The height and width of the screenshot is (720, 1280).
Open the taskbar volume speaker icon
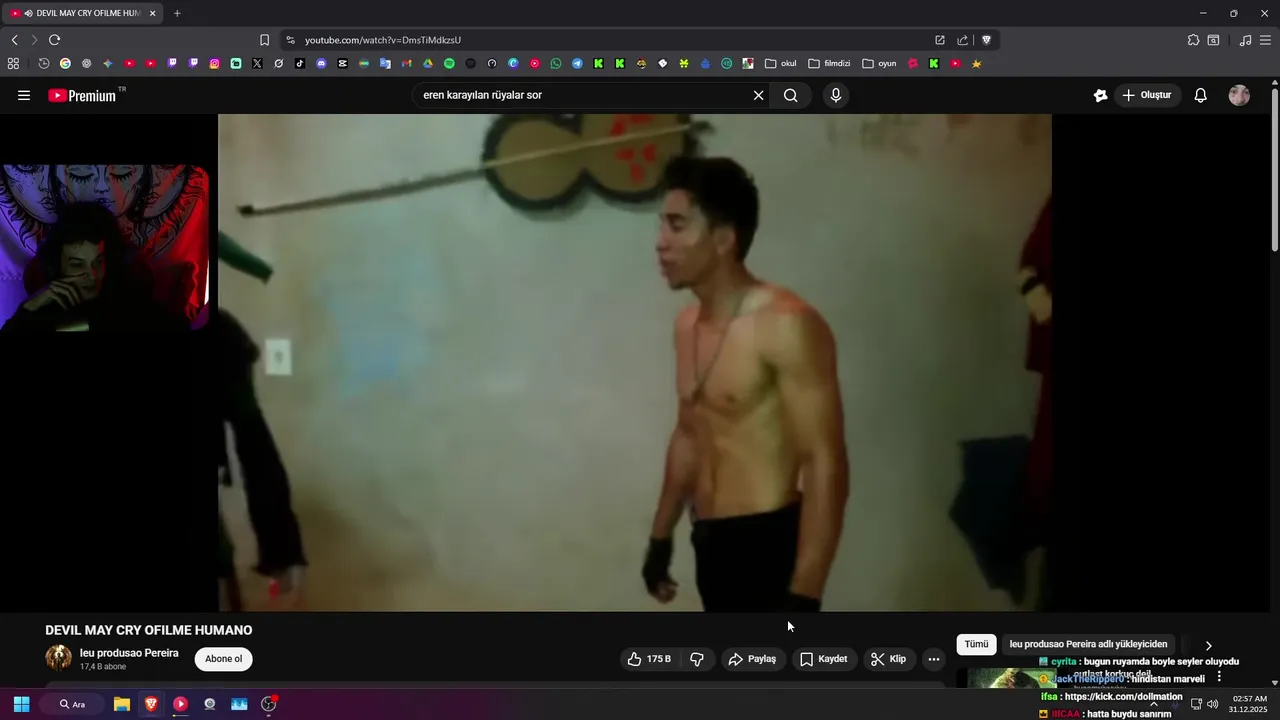(1212, 704)
